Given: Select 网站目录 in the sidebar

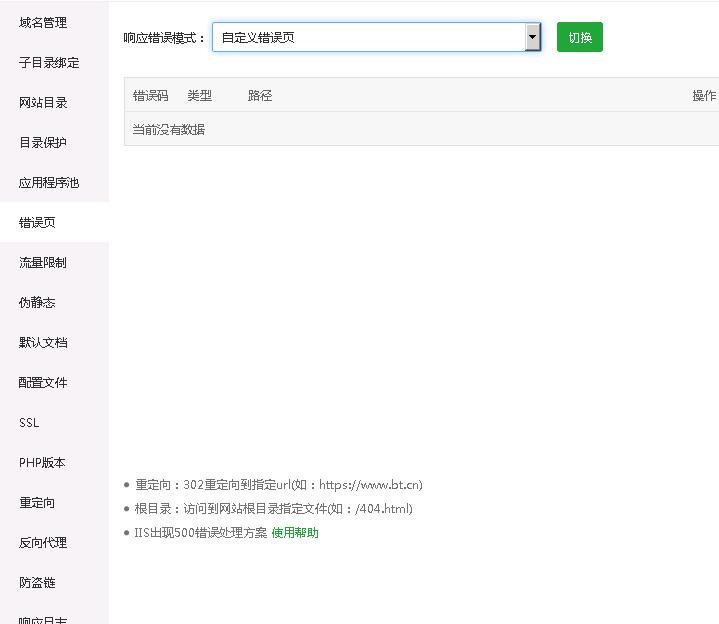Looking at the screenshot, I should tap(43, 102).
